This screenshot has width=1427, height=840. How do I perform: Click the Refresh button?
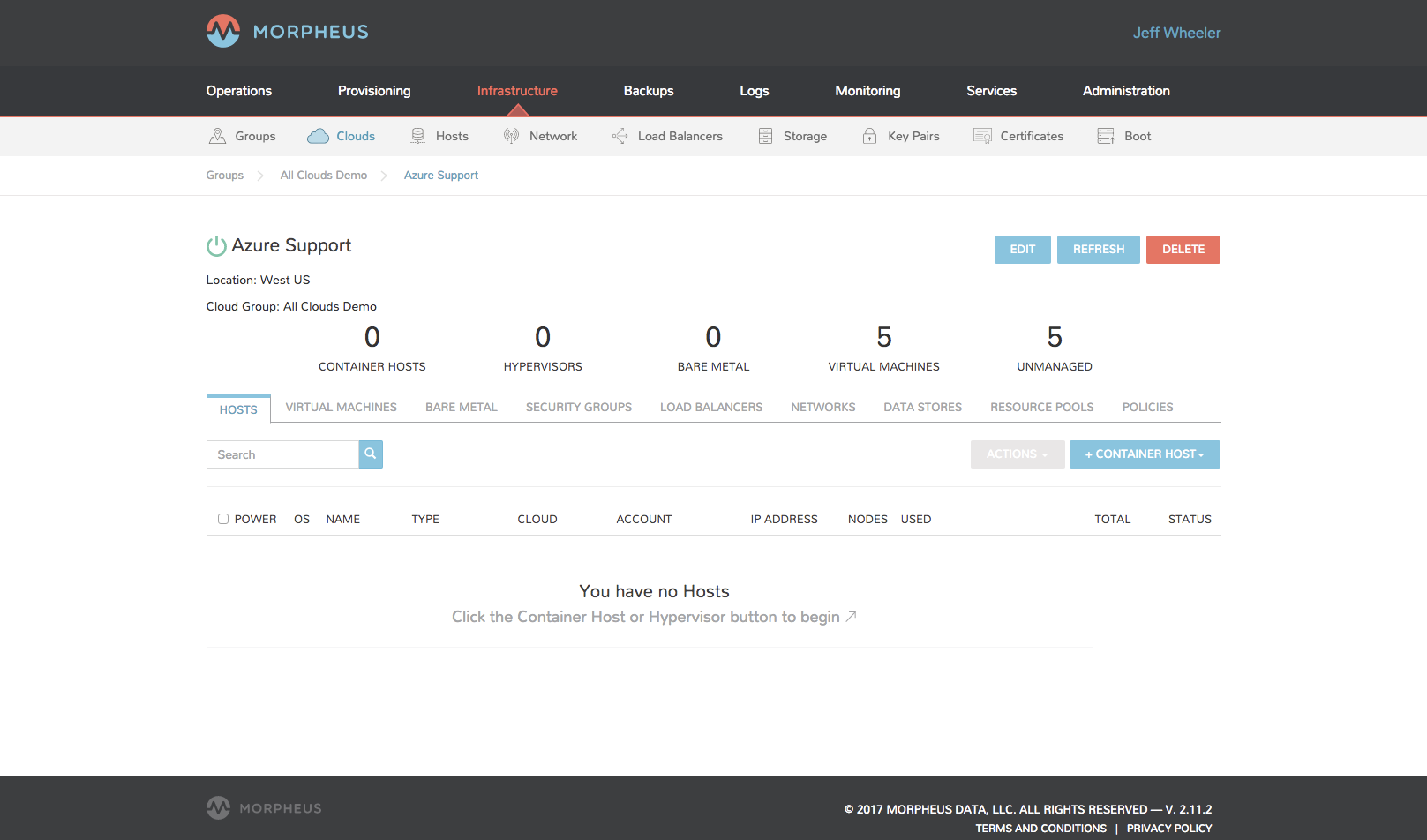point(1099,250)
